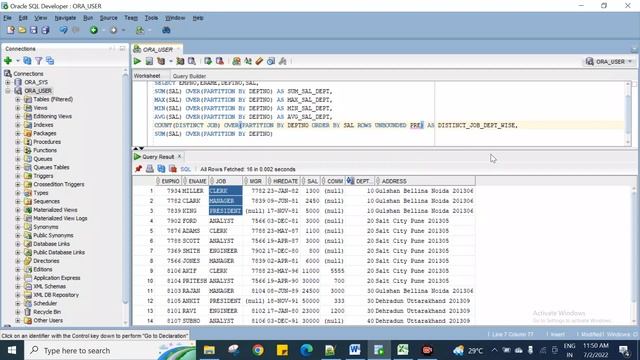Click the Run Script icon
This screenshot has height=360, width=640.
click(x=149, y=61)
